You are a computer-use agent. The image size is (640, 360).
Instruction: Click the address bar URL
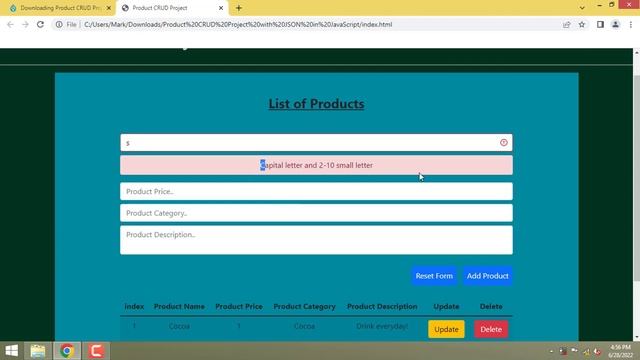[x=238, y=24]
